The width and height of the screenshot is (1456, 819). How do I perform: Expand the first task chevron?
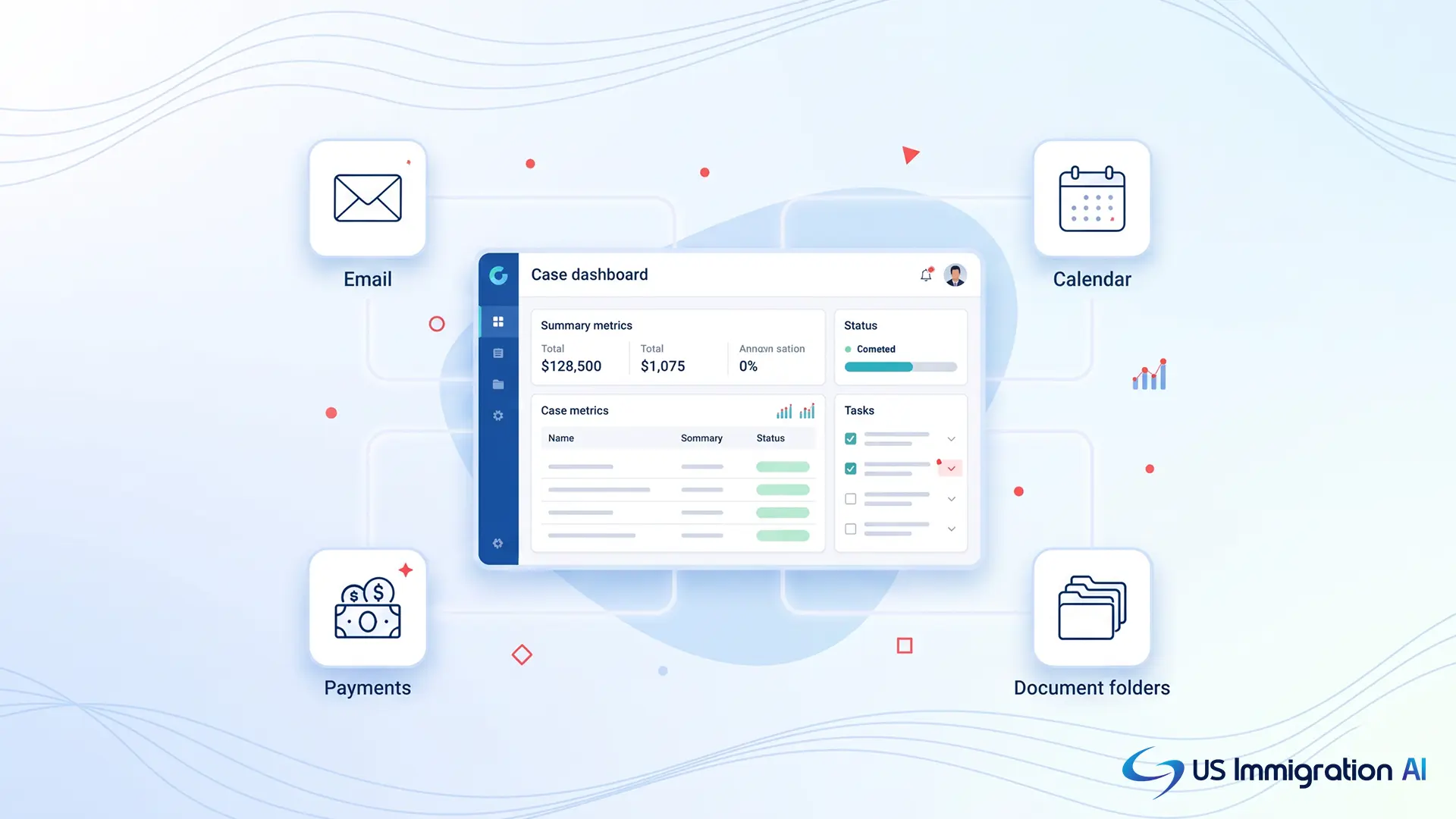[951, 439]
